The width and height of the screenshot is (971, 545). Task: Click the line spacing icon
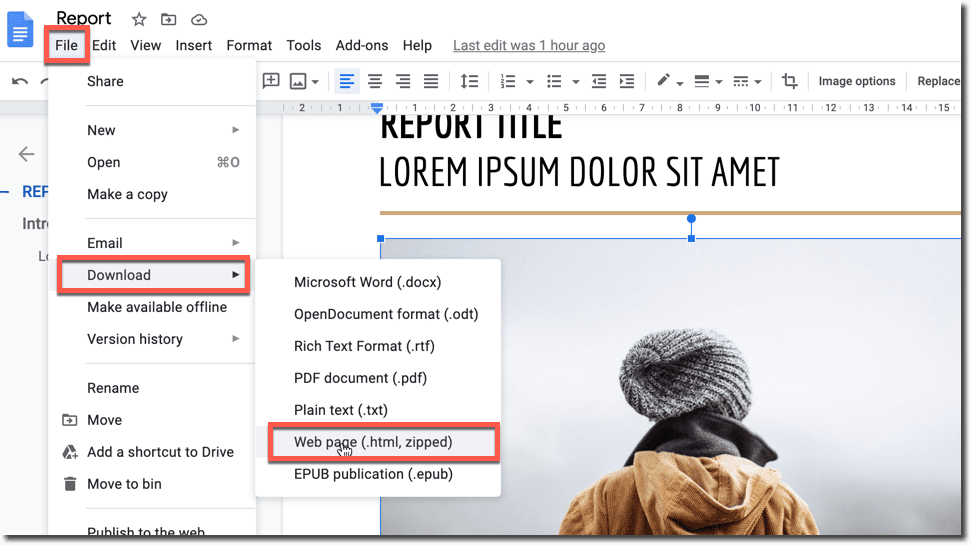coord(468,81)
